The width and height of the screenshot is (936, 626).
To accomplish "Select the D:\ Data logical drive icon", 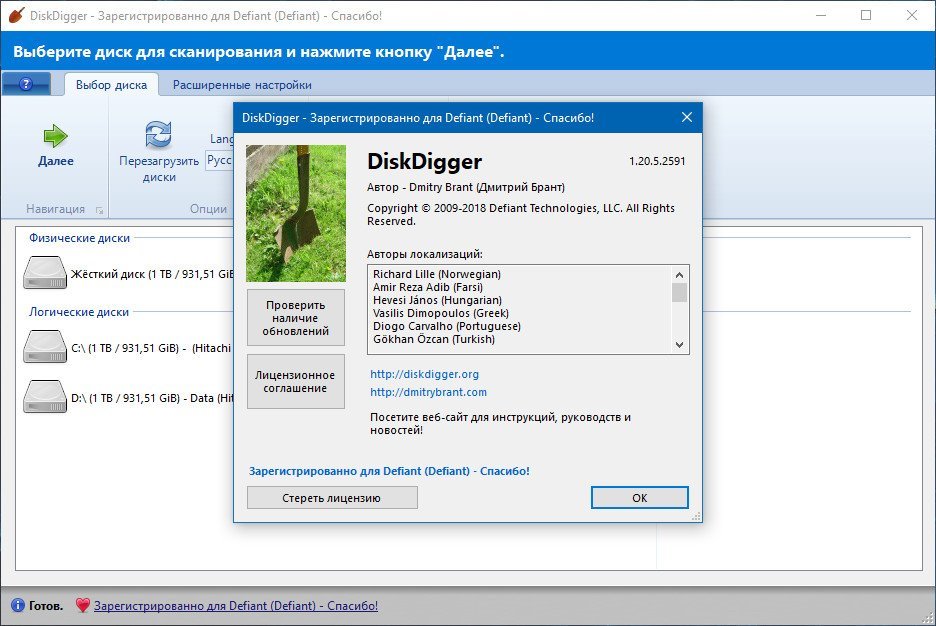I will coord(45,397).
